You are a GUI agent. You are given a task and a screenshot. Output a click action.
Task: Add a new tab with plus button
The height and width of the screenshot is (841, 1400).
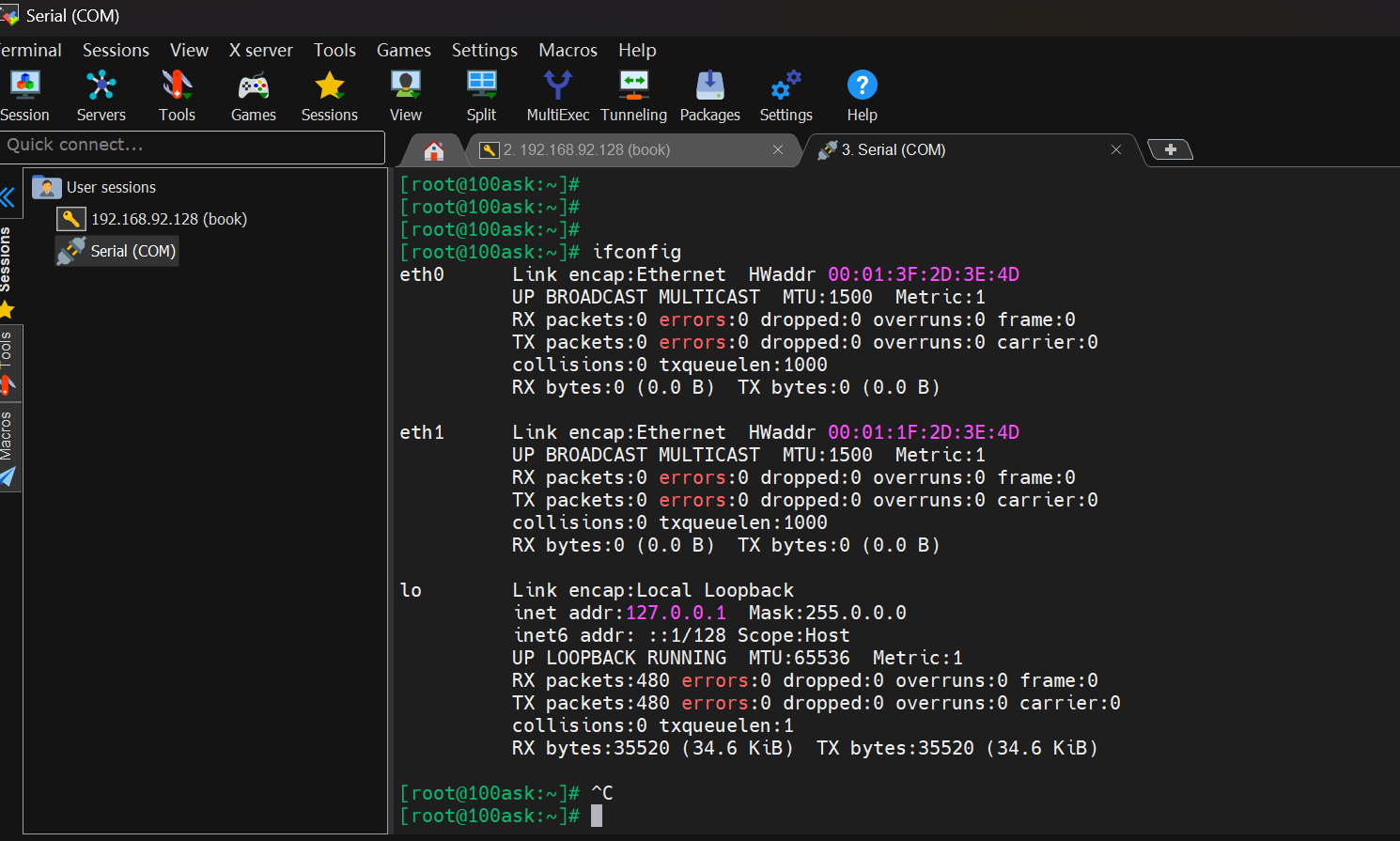(x=1170, y=150)
